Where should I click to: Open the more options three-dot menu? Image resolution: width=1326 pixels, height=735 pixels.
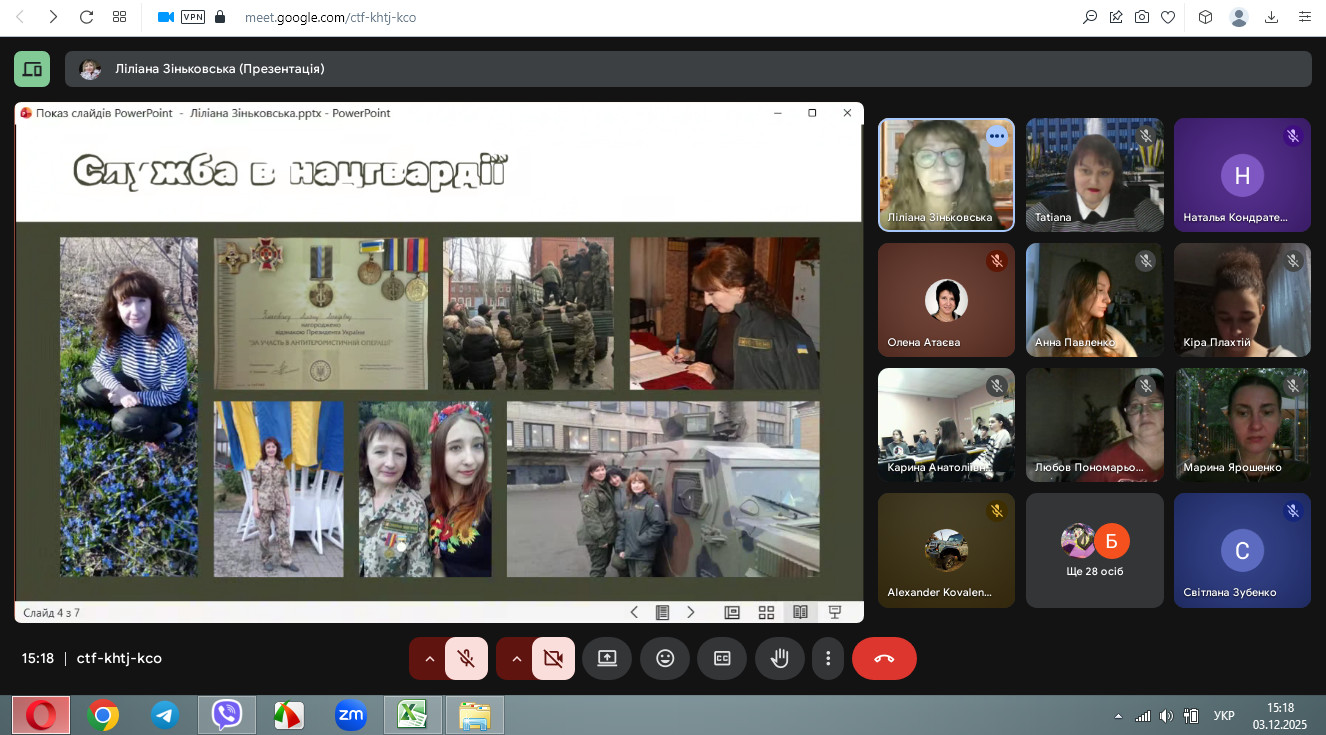pos(828,659)
